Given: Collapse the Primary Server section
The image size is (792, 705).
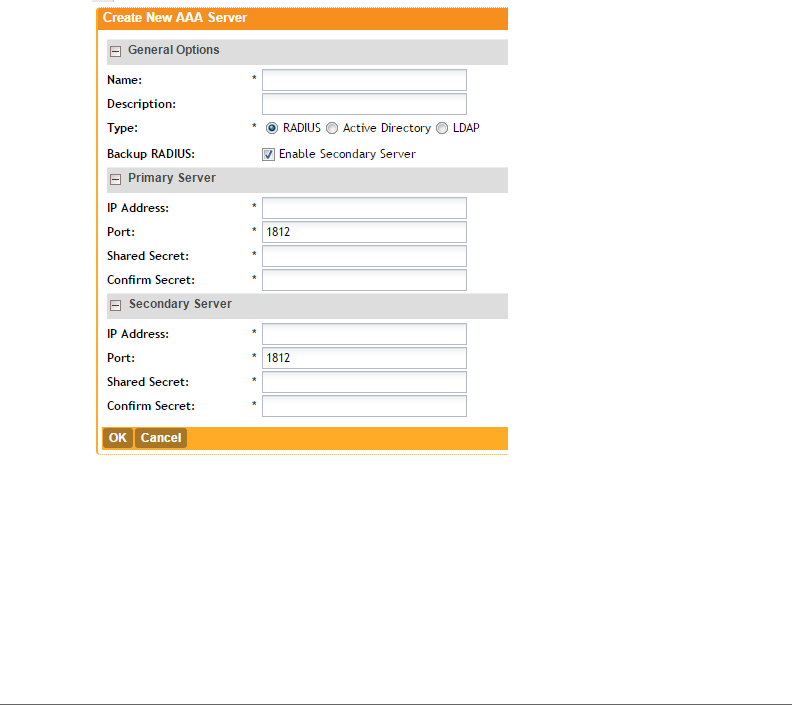Looking at the screenshot, I should click(x=115, y=179).
